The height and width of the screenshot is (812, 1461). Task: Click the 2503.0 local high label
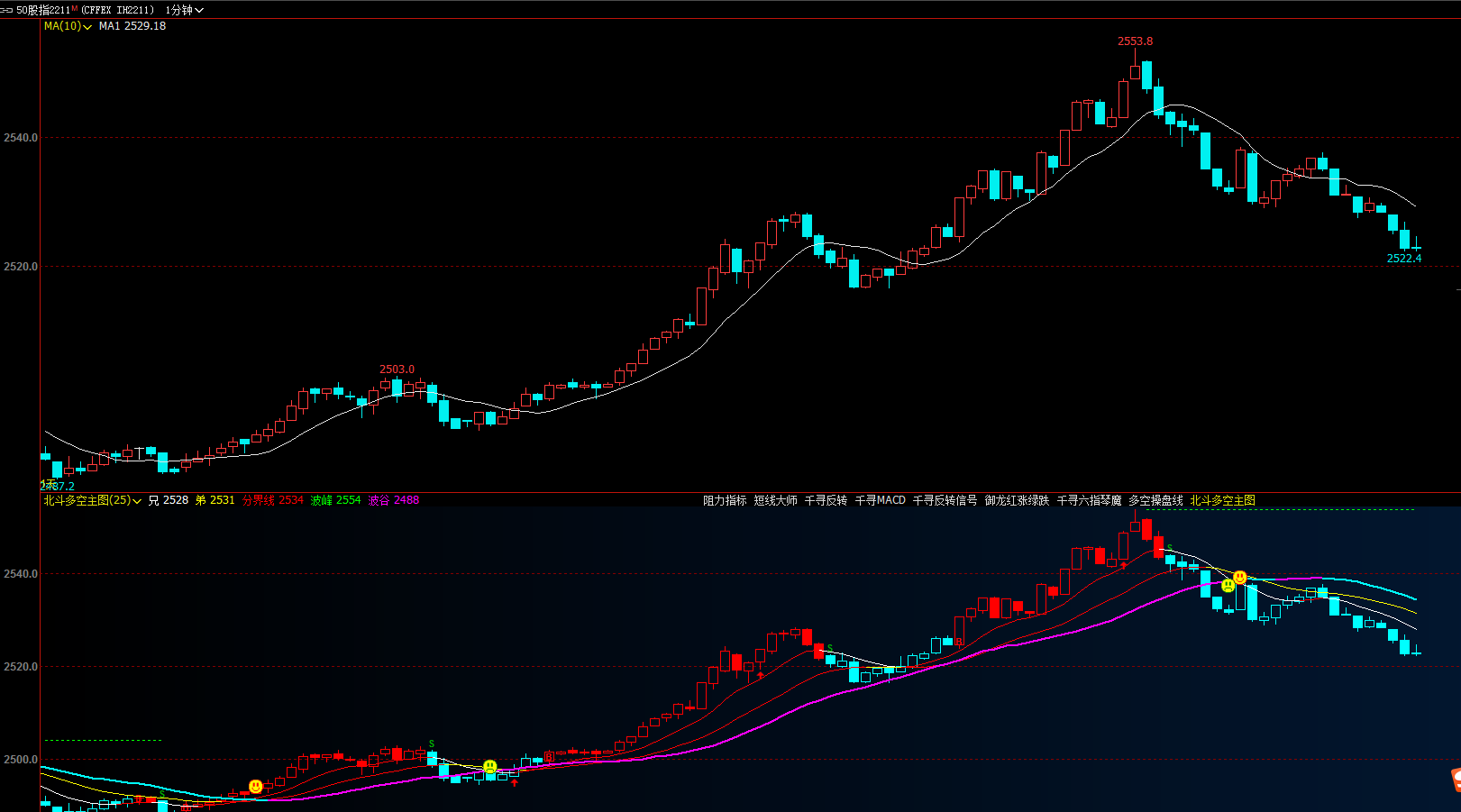click(397, 370)
